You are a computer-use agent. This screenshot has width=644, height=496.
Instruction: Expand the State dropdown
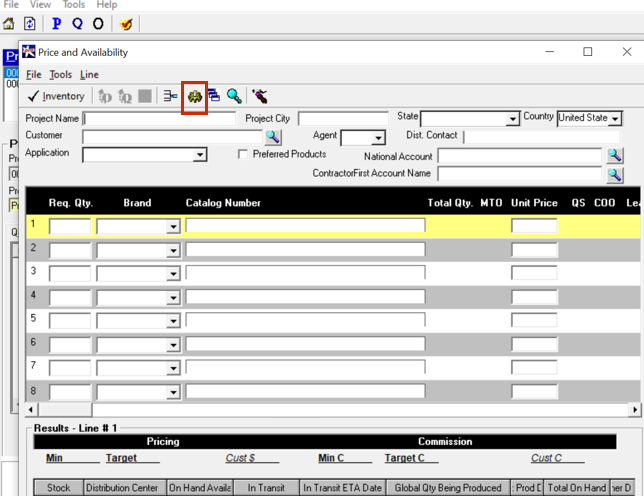coord(512,119)
